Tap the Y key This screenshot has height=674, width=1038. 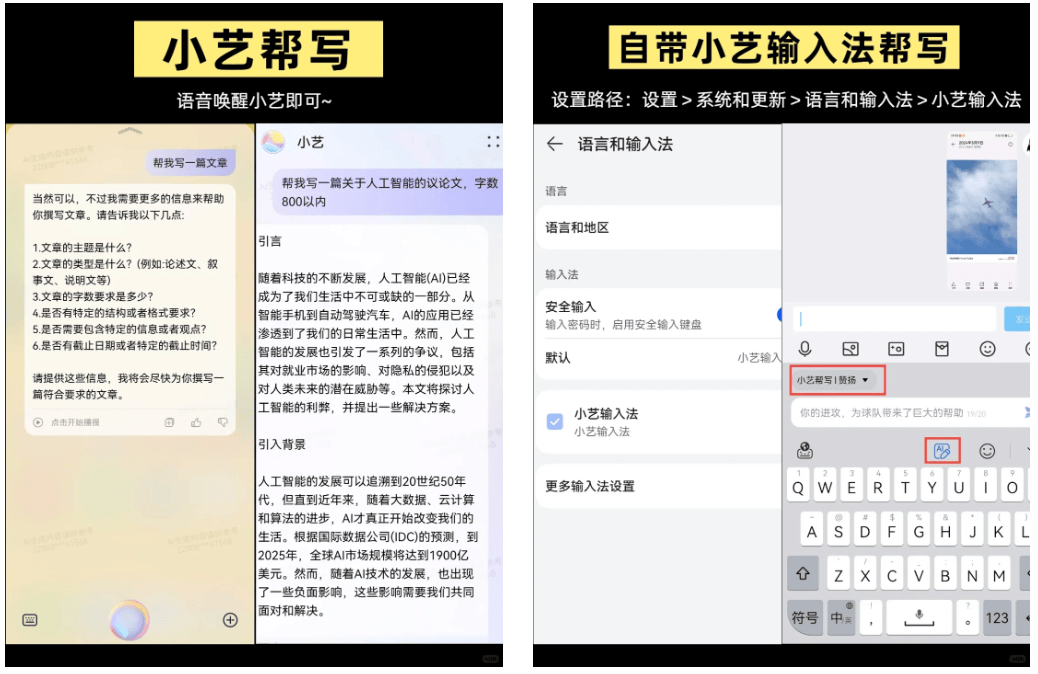point(932,487)
